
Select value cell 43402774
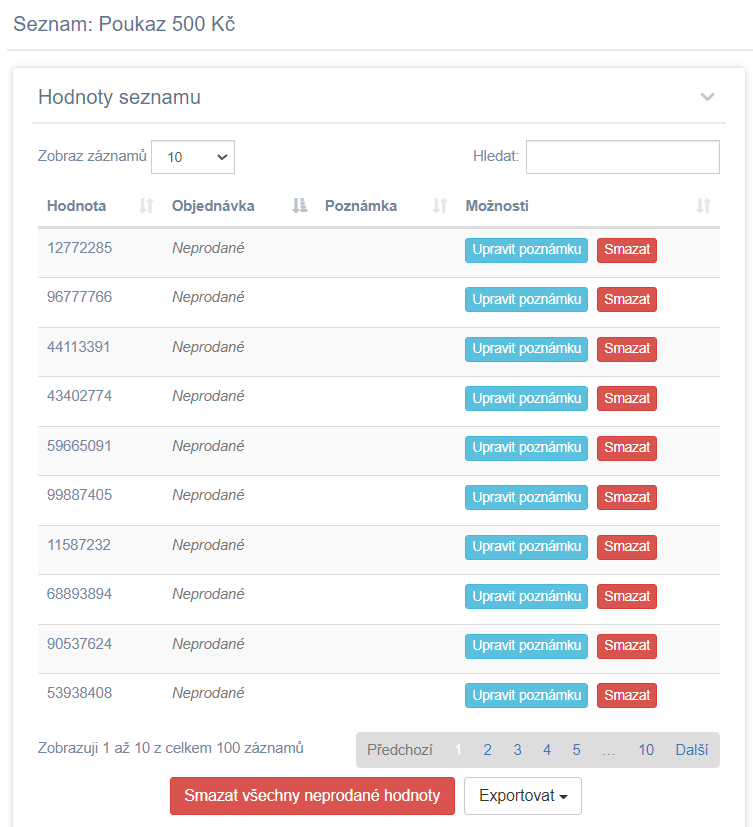(x=80, y=396)
